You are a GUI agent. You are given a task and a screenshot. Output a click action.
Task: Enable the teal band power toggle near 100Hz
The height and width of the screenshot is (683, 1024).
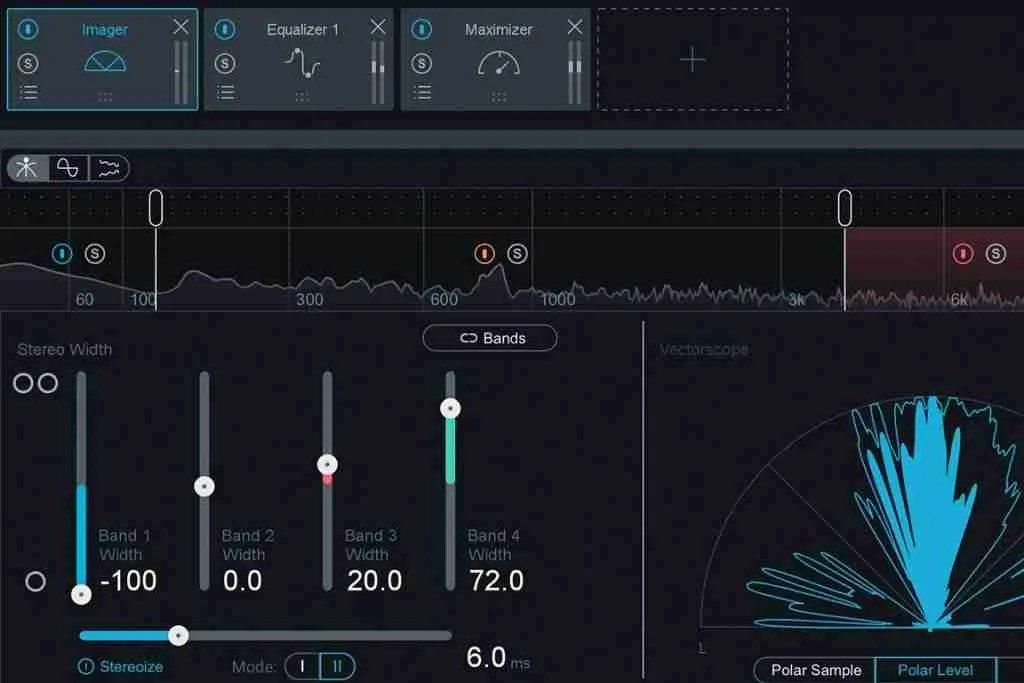(x=62, y=254)
